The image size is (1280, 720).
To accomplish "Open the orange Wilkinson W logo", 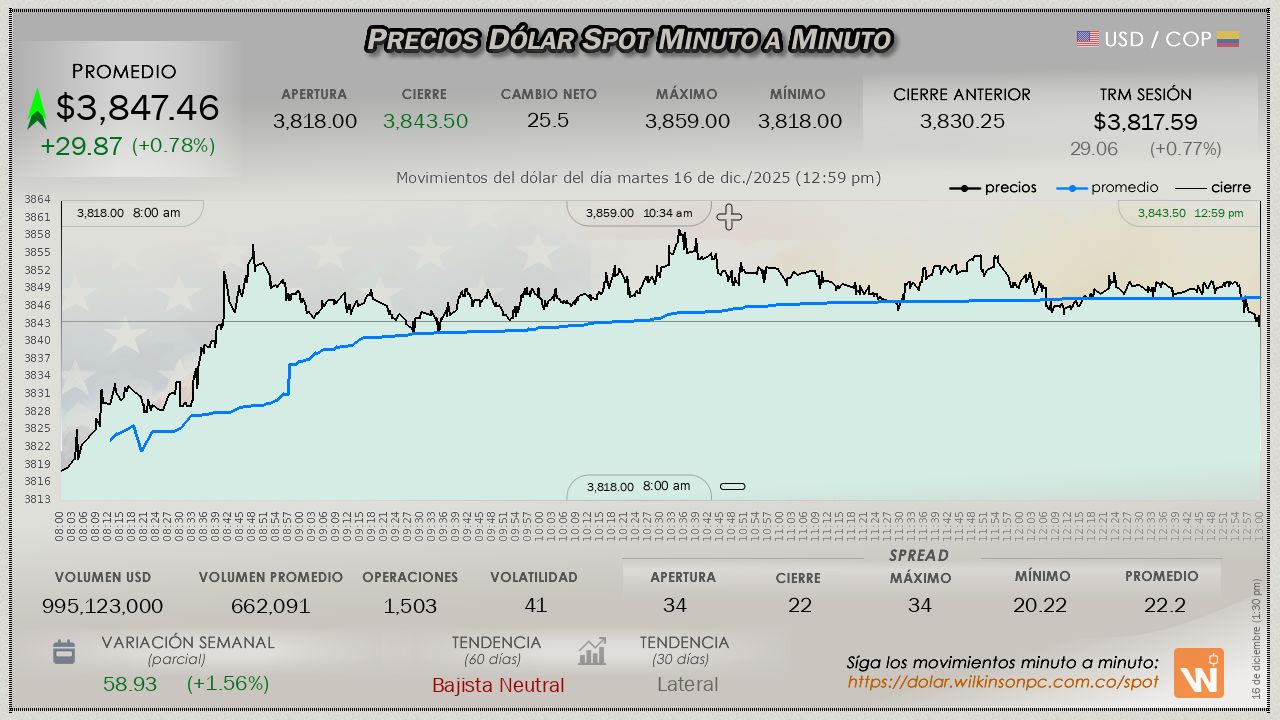I will tap(1198, 673).
